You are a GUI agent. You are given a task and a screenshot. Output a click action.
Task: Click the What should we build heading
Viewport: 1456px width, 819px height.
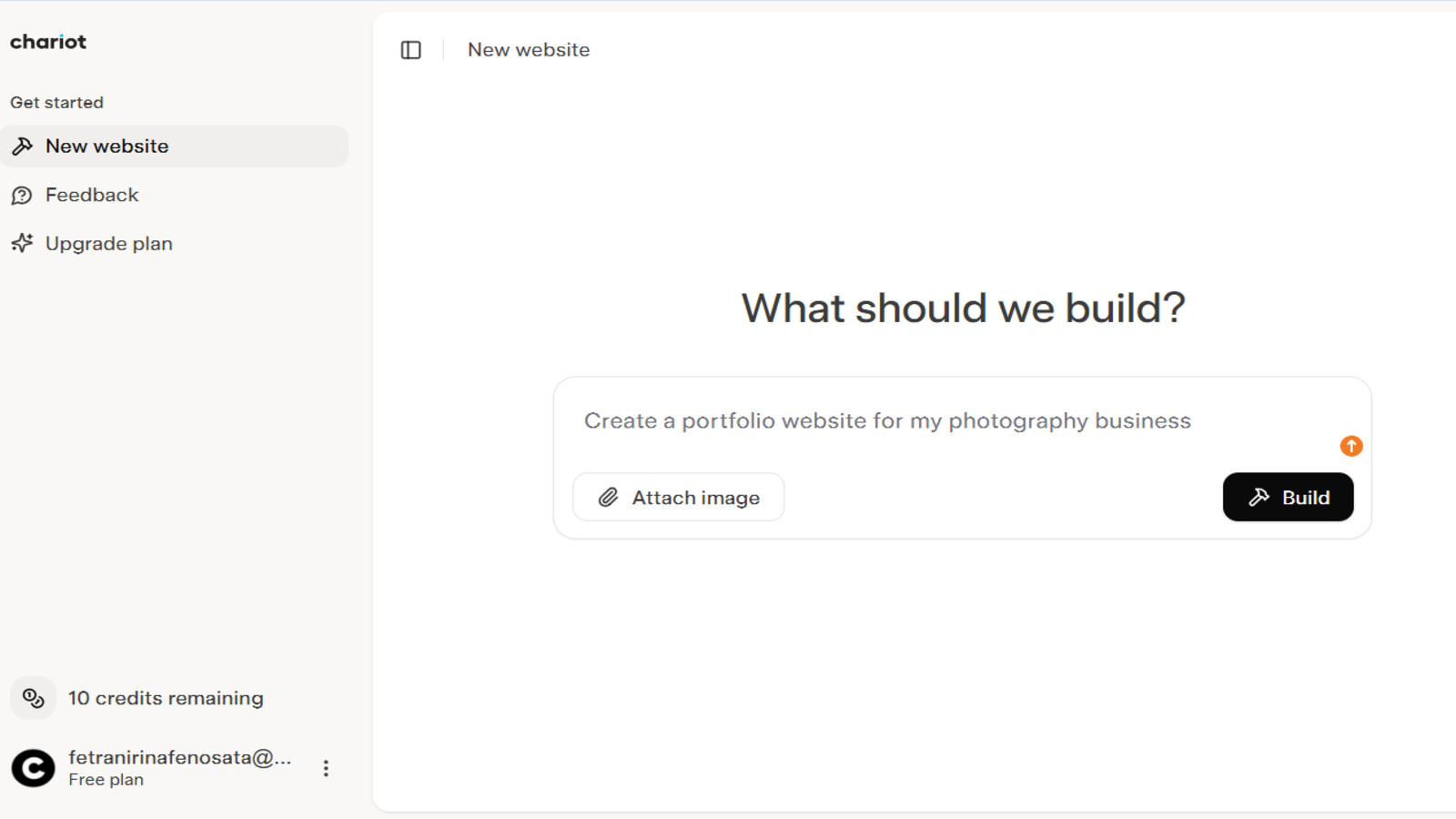pos(963,308)
